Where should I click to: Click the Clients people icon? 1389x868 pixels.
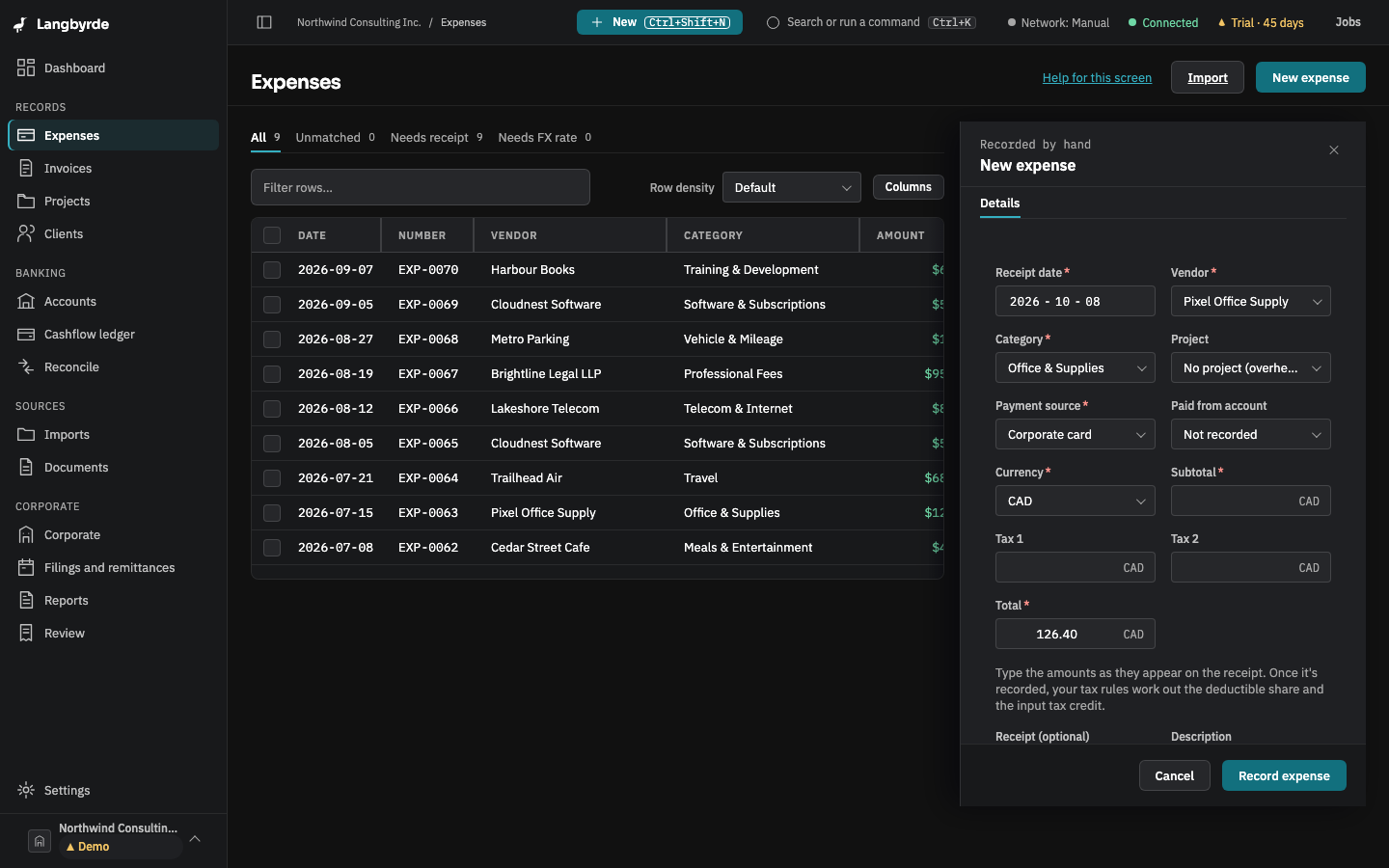pyautogui.click(x=26, y=233)
